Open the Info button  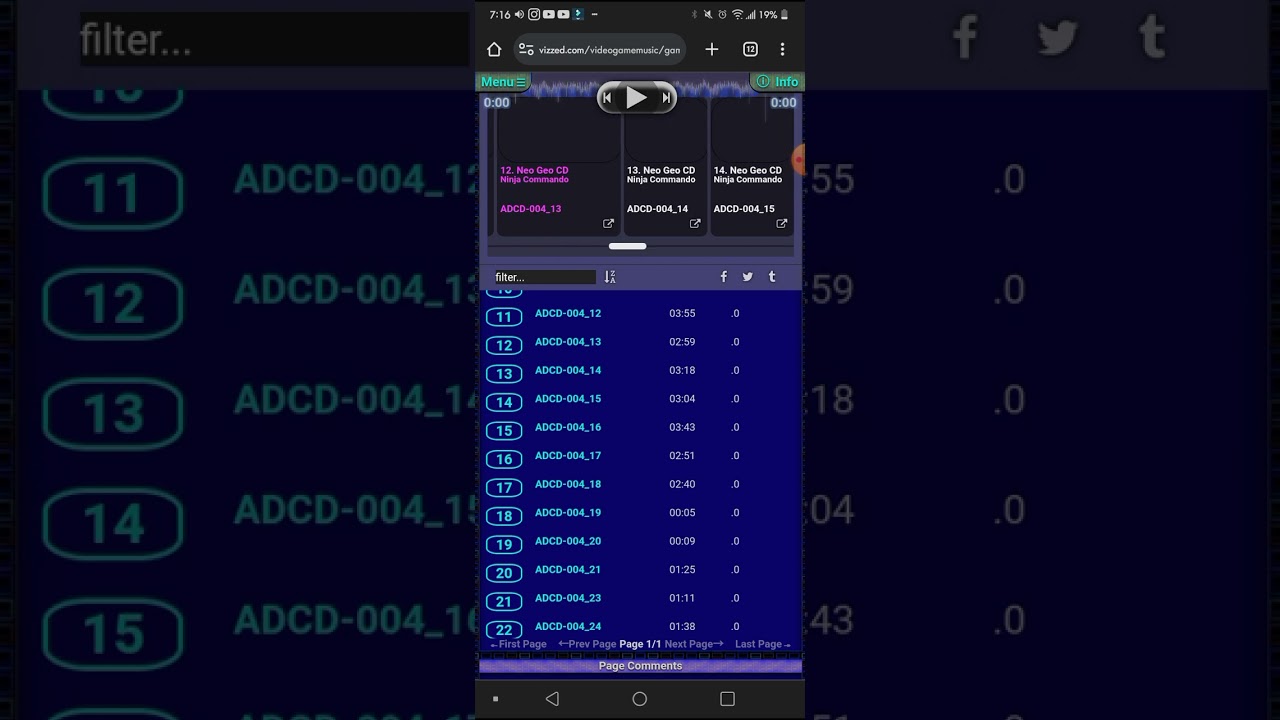(x=777, y=82)
